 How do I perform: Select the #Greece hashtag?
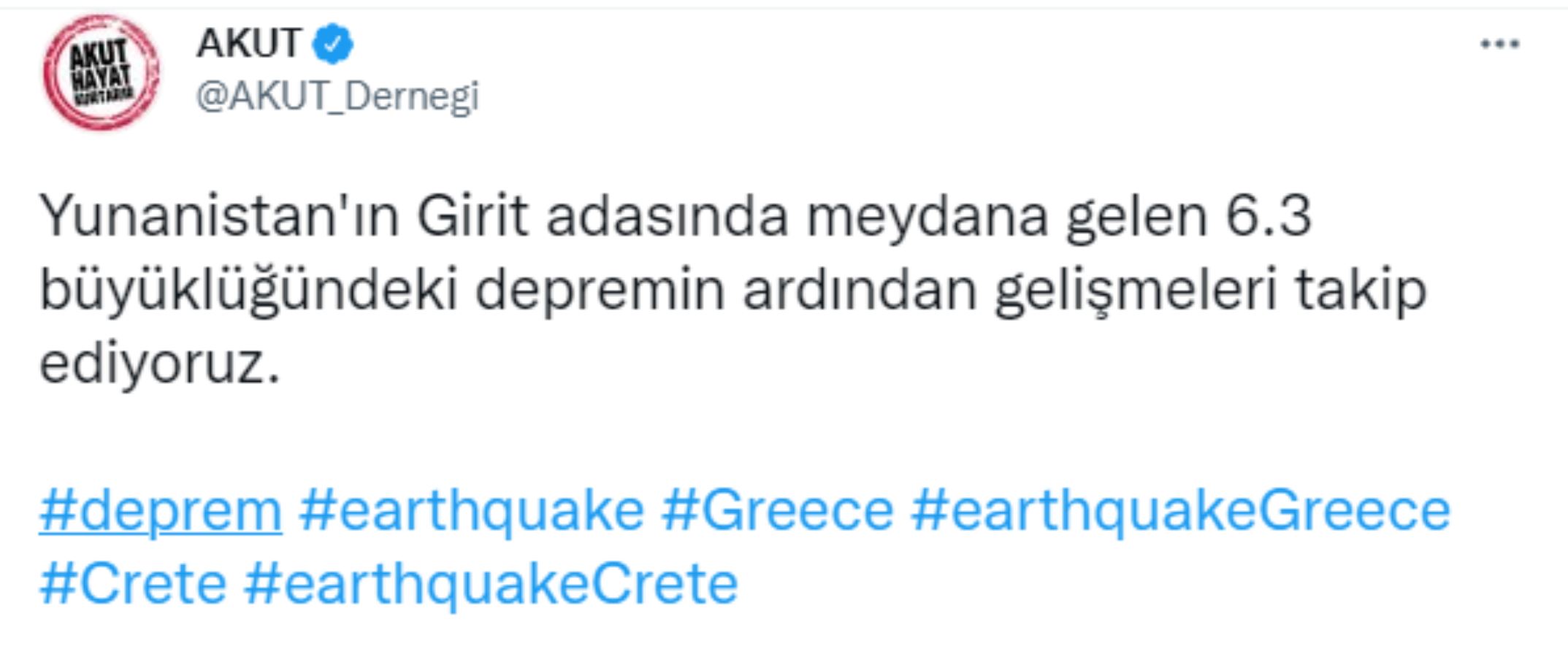778,510
